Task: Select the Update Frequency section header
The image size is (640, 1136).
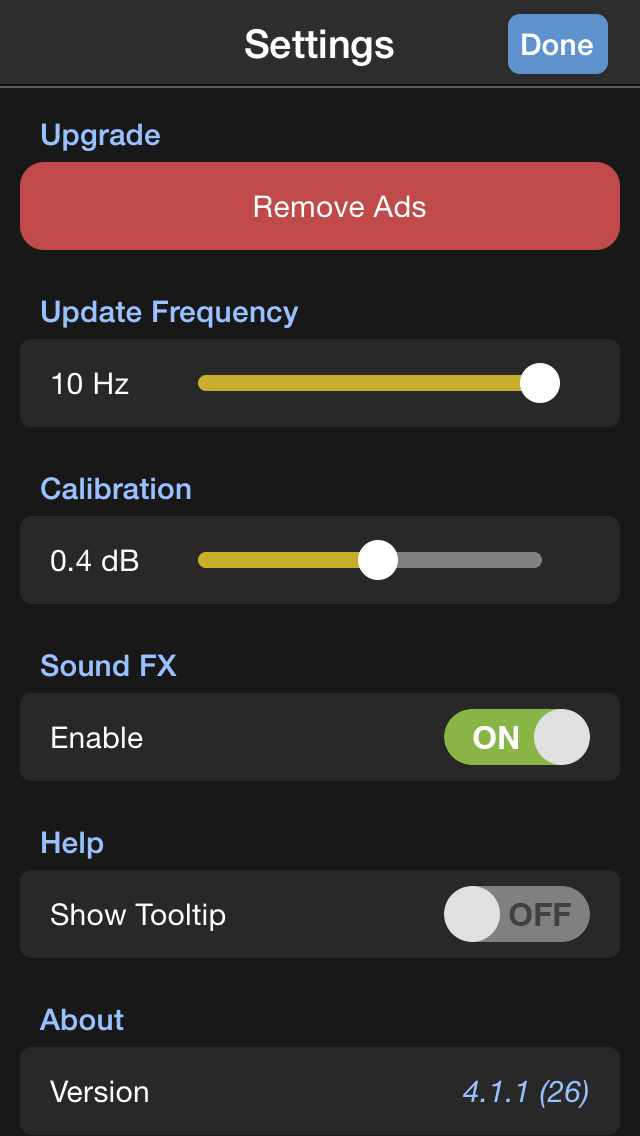Action: (169, 312)
